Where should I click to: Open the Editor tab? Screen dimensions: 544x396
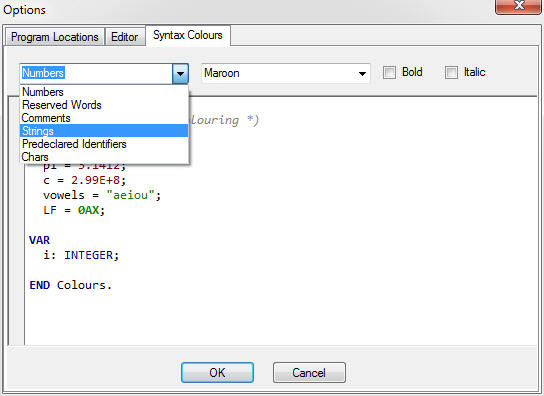(125, 37)
